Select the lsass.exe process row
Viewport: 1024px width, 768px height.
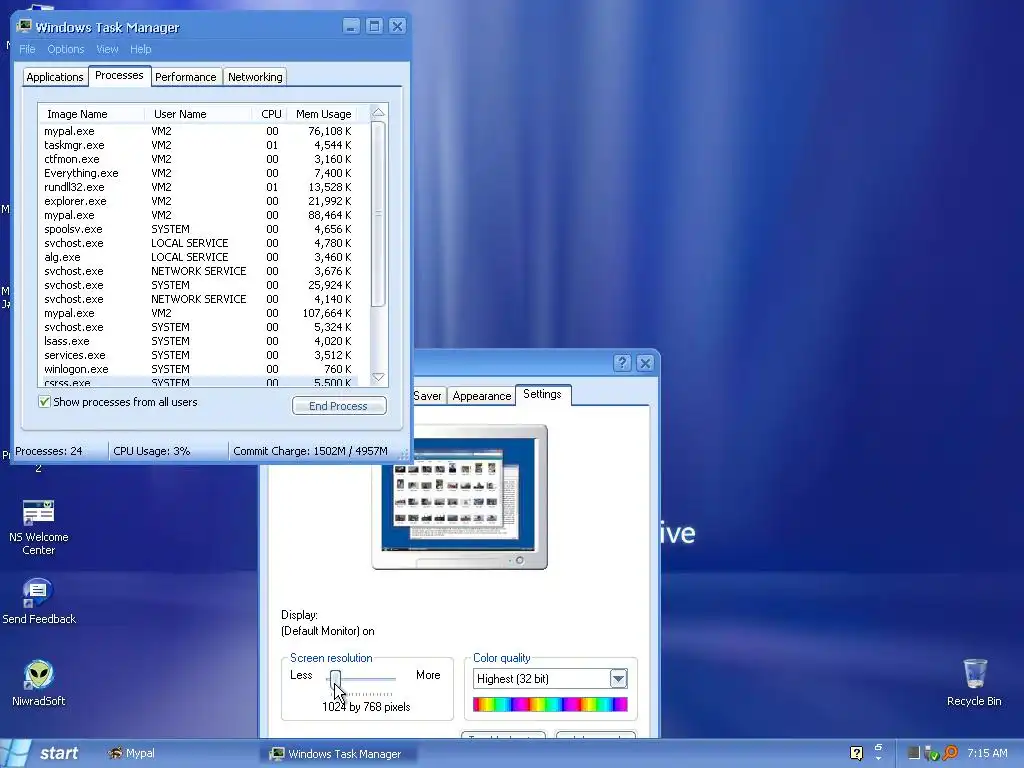pos(199,341)
